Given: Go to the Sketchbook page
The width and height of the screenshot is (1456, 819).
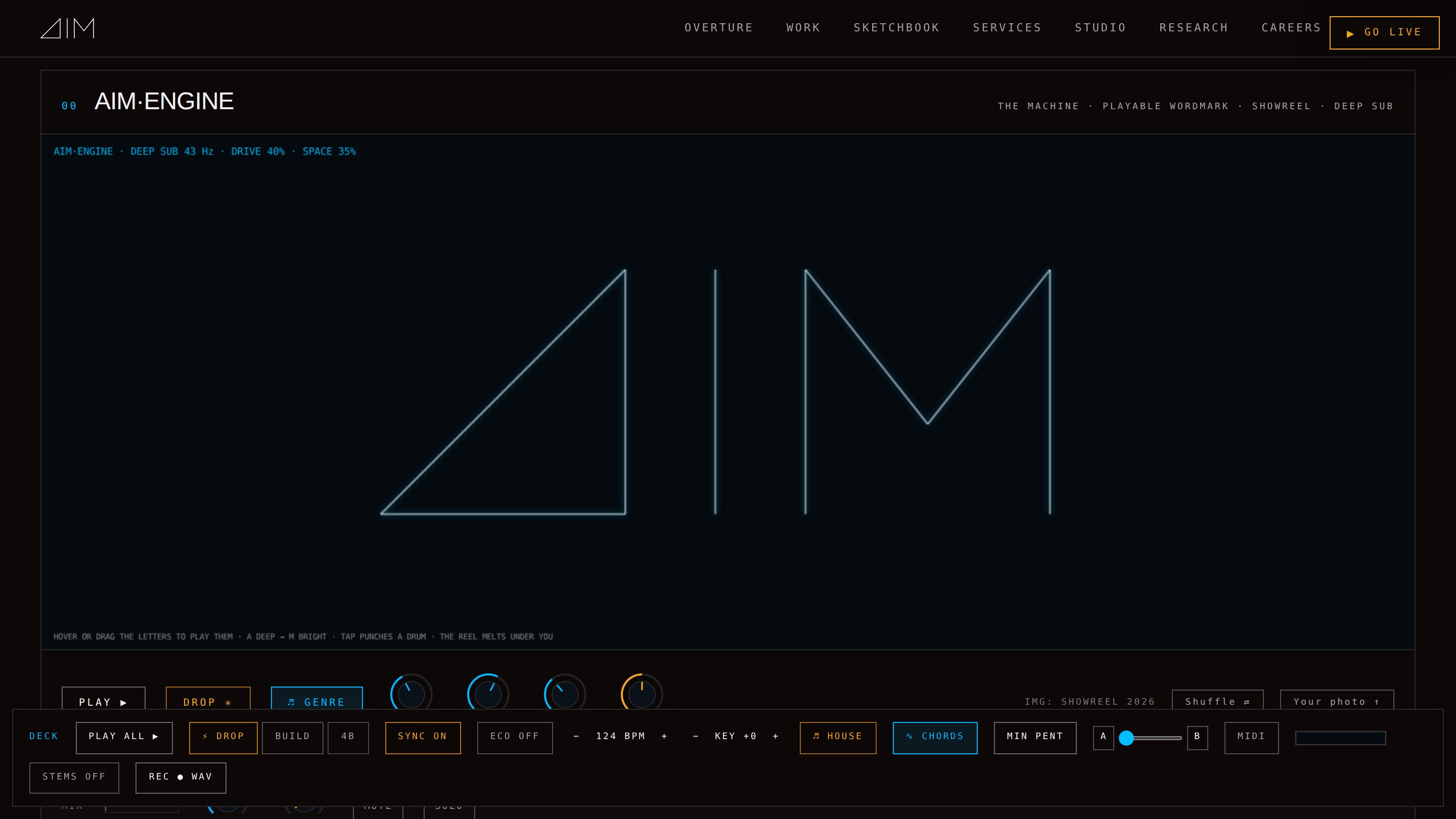Looking at the screenshot, I should (896, 28).
